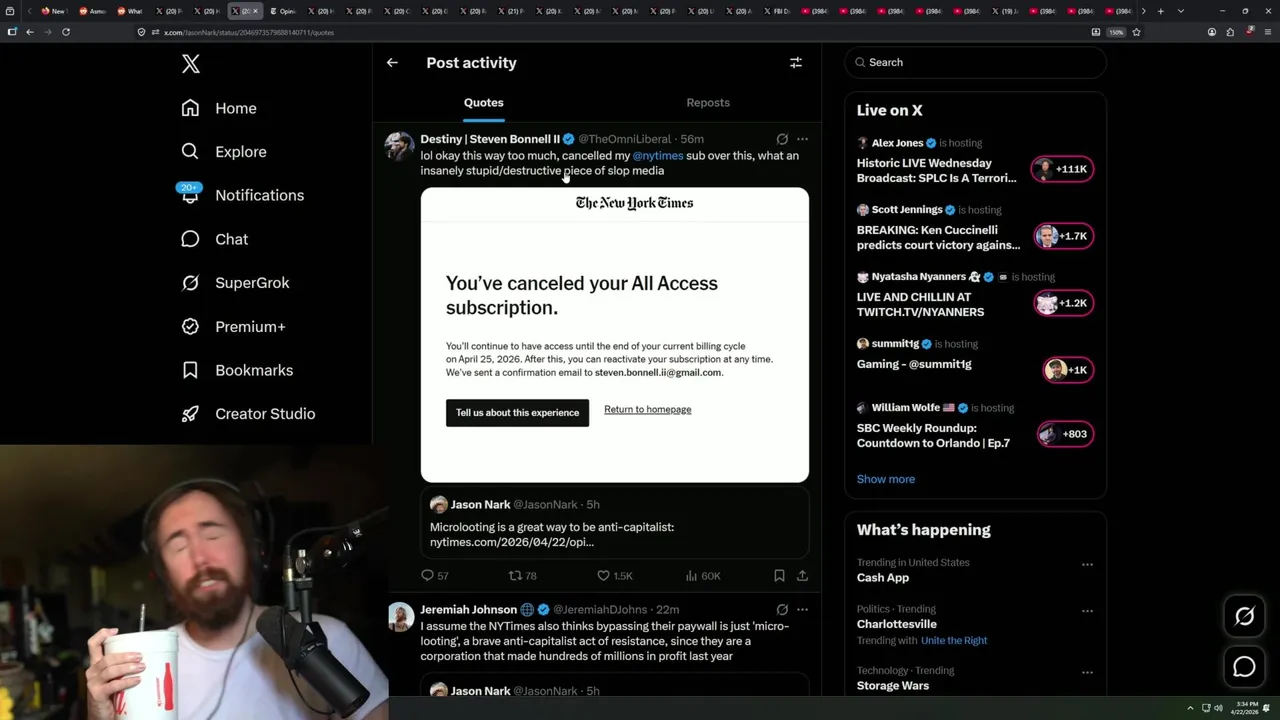Open options for Charlottesville trend

coord(1087,610)
